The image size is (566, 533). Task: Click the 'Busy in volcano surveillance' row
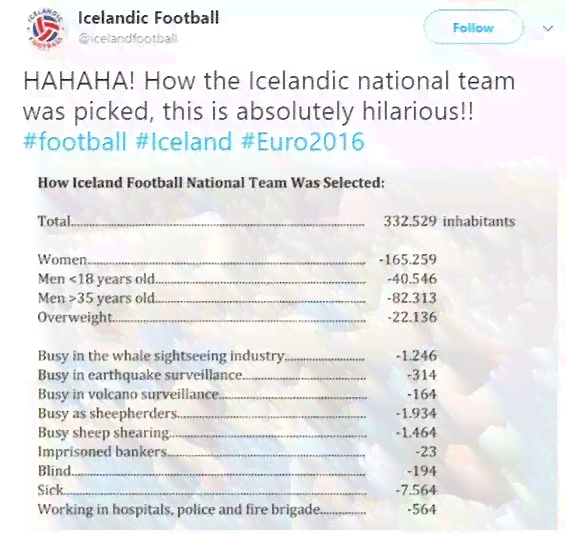[x=237, y=394]
